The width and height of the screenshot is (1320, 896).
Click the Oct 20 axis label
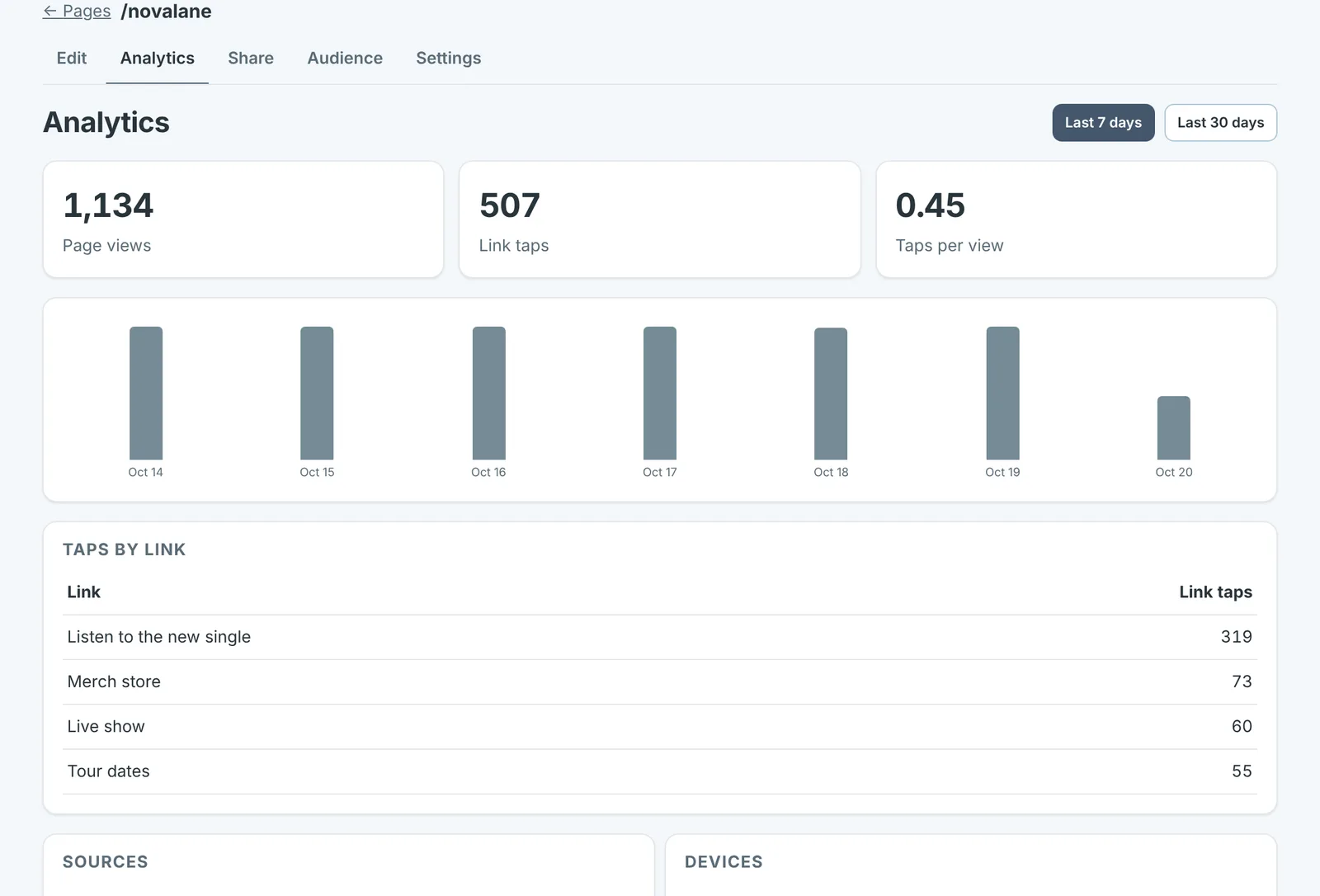point(1174,472)
